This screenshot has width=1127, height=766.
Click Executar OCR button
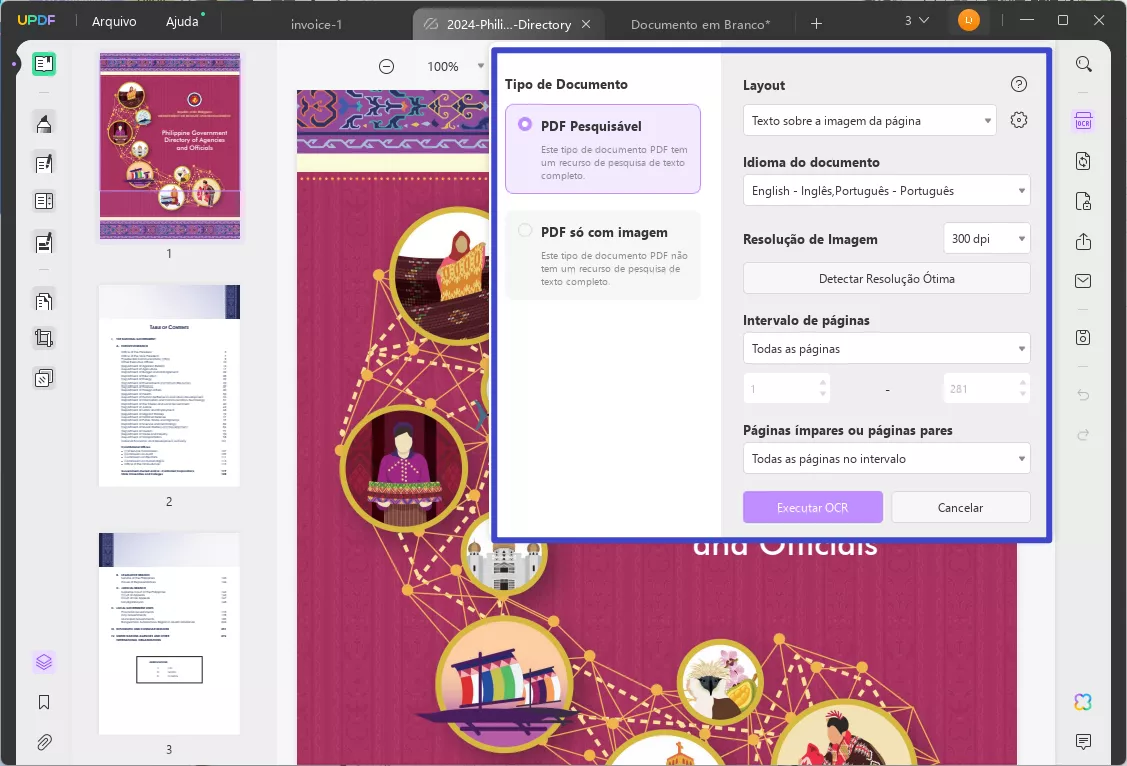[812, 507]
